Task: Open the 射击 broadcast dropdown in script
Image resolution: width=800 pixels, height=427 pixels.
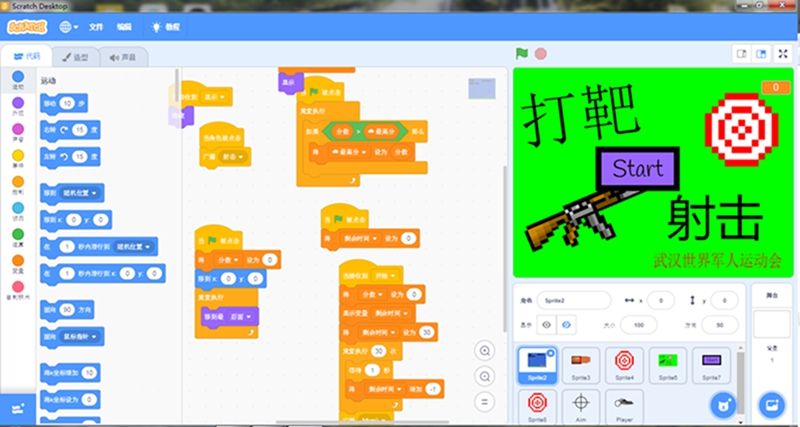Action: coord(233,157)
